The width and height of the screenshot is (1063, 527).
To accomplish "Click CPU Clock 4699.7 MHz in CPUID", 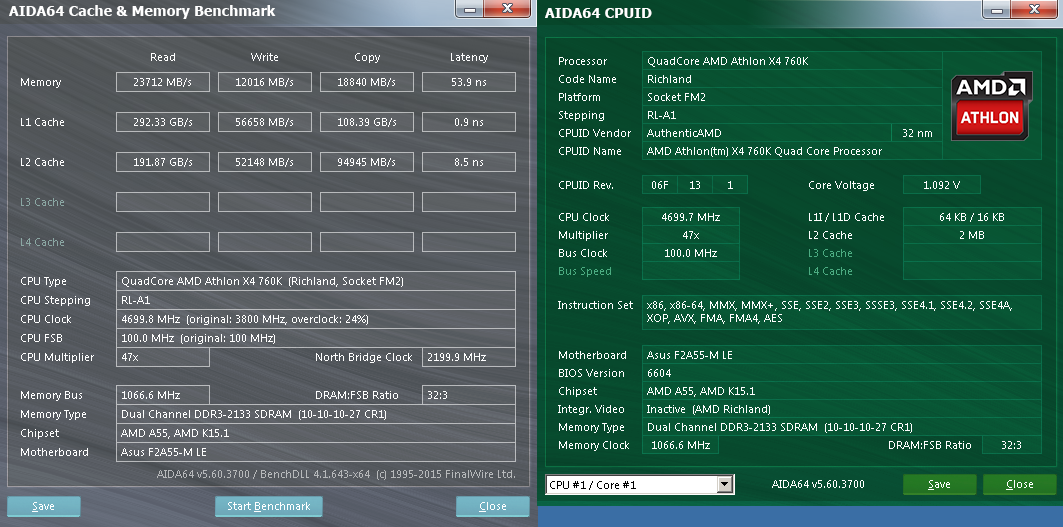I will click(691, 217).
